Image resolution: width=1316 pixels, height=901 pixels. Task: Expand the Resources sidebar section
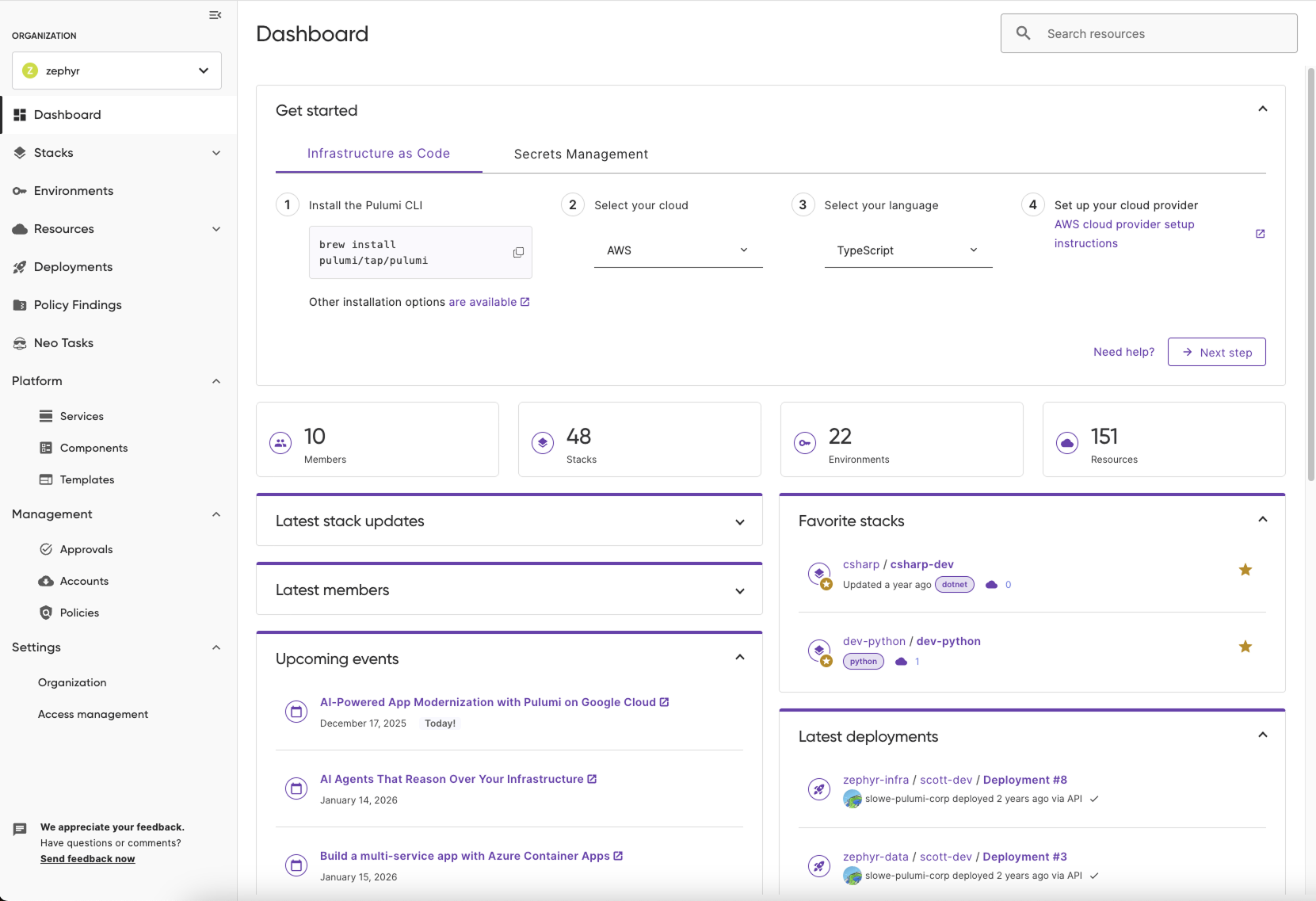coord(216,229)
